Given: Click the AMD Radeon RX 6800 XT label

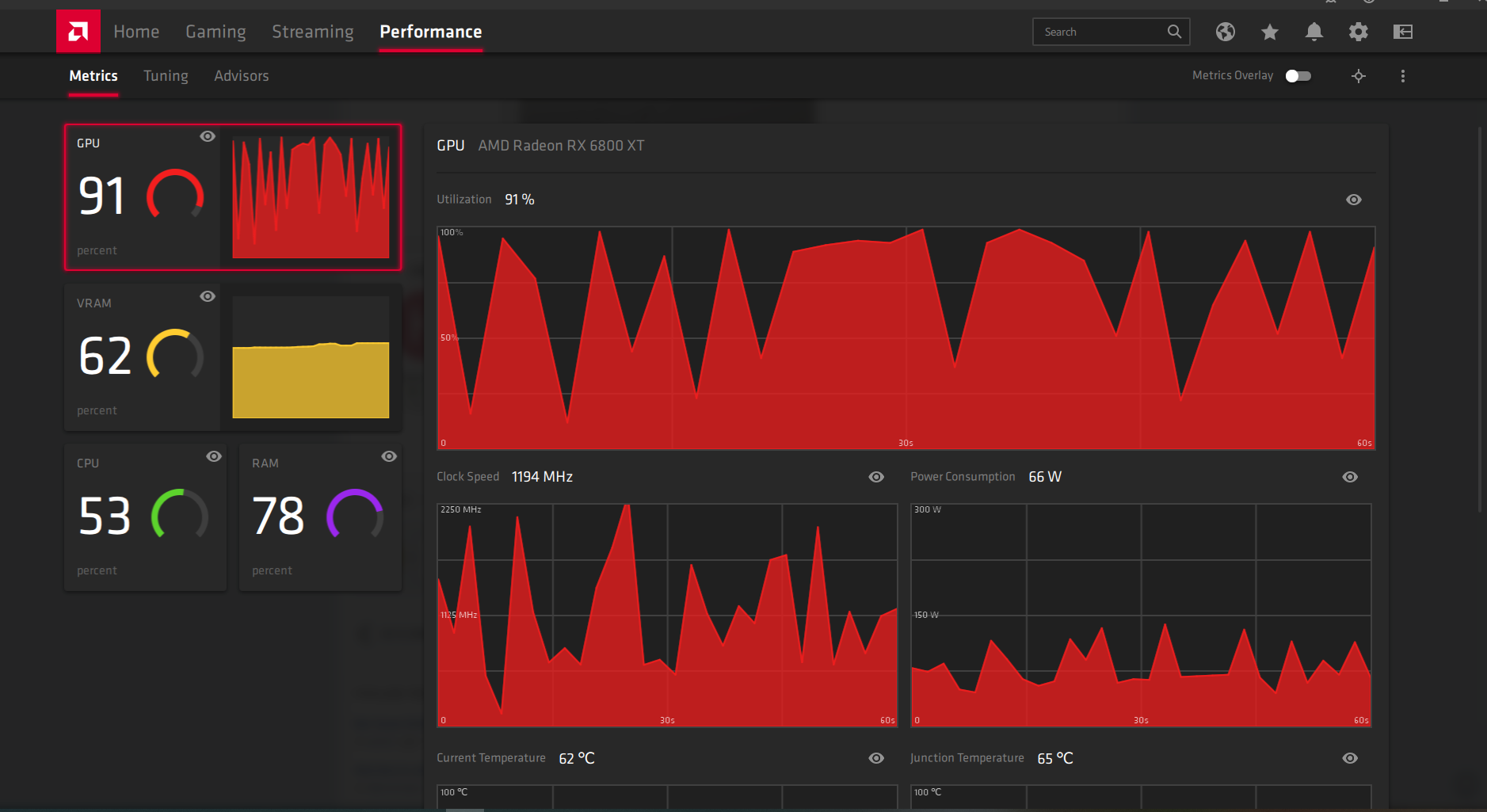Looking at the screenshot, I should click(561, 146).
